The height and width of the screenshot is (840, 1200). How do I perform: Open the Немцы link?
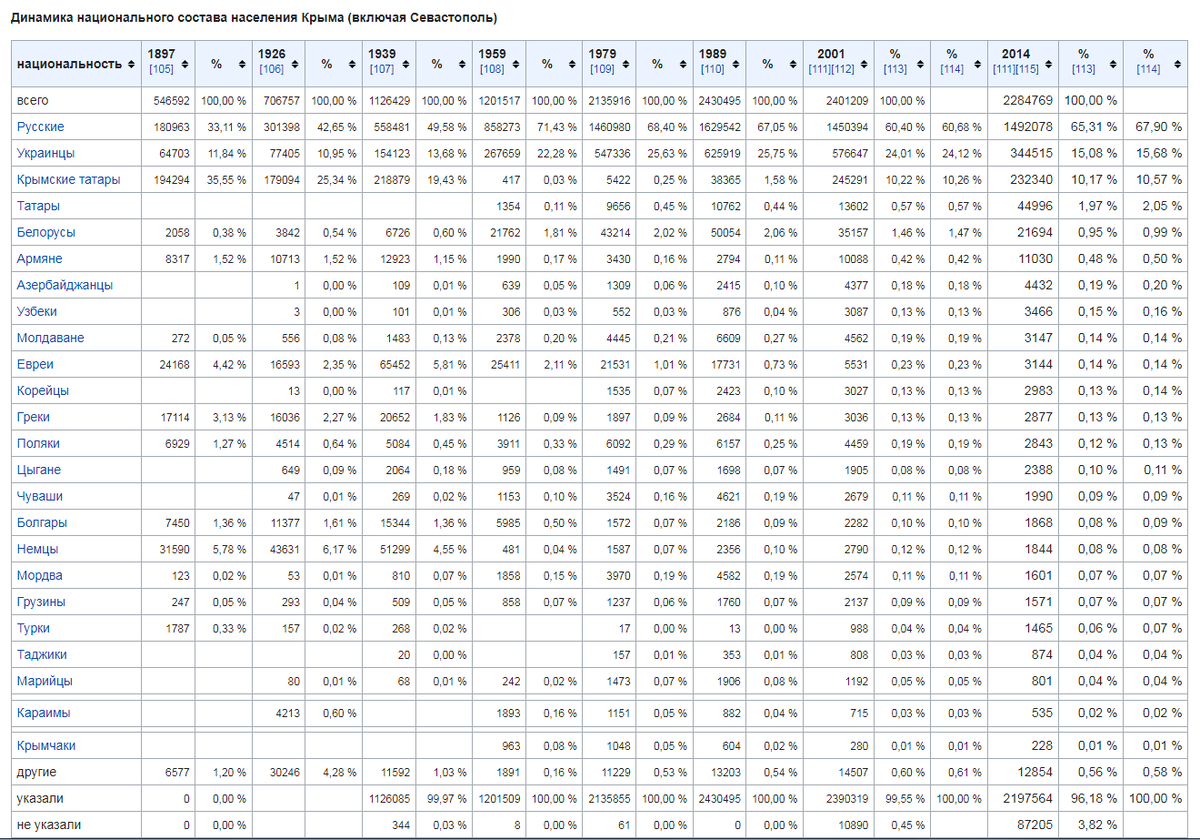(x=38, y=549)
